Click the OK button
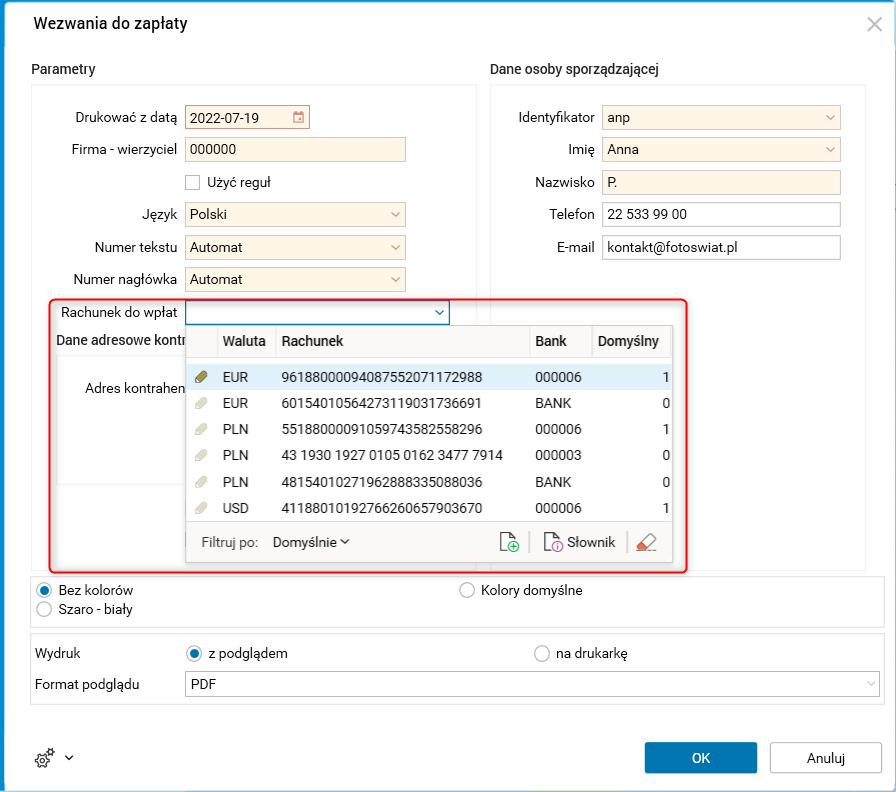Image resolution: width=896 pixels, height=792 pixels. click(x=701, y=758)
